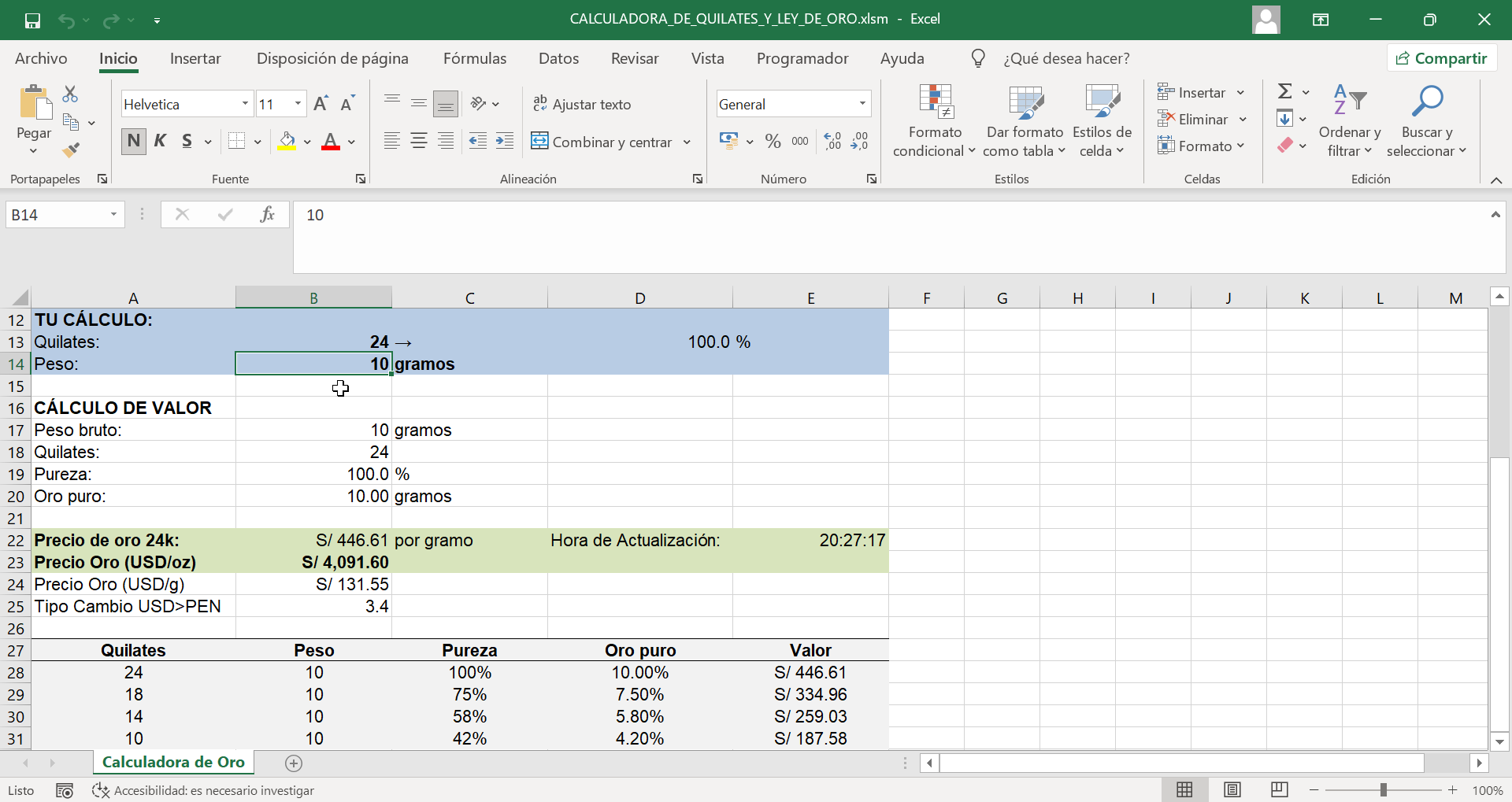The width and height of the screenshot is (1512, 802).
Task: Open the font name dropdown showing Helvetica
Action: coord(245,103)
